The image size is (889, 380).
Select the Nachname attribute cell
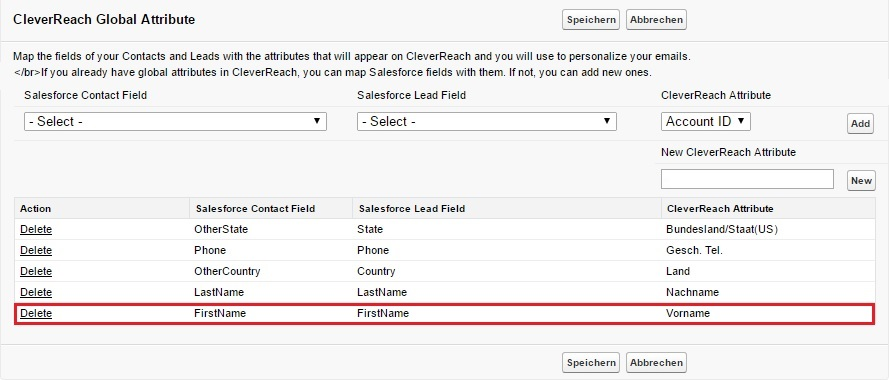692,292
